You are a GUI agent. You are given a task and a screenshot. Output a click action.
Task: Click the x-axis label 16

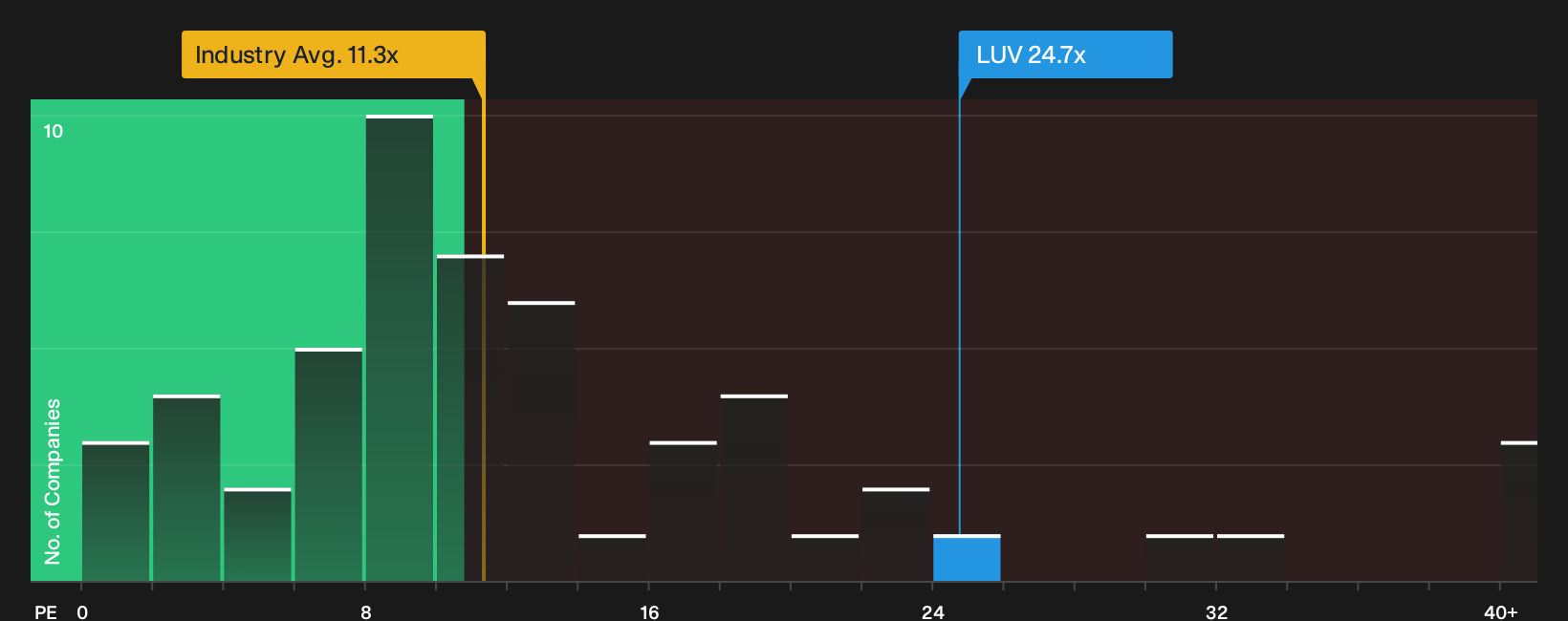[649, 612]
